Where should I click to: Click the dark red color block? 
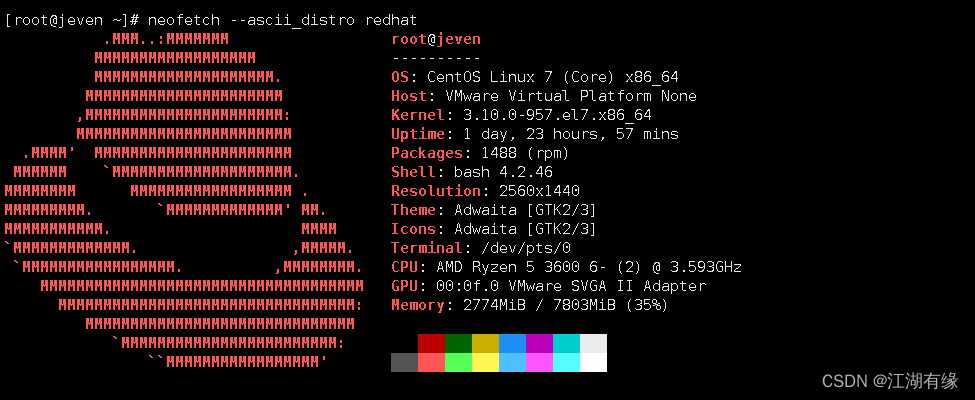tap(432, 343)
